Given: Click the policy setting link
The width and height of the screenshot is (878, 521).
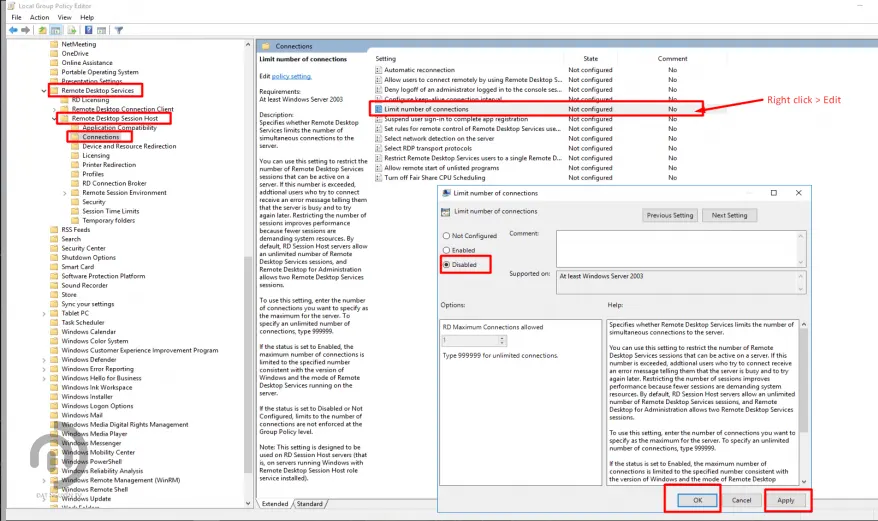Looking at the screenshot, I should pos(292,76).
